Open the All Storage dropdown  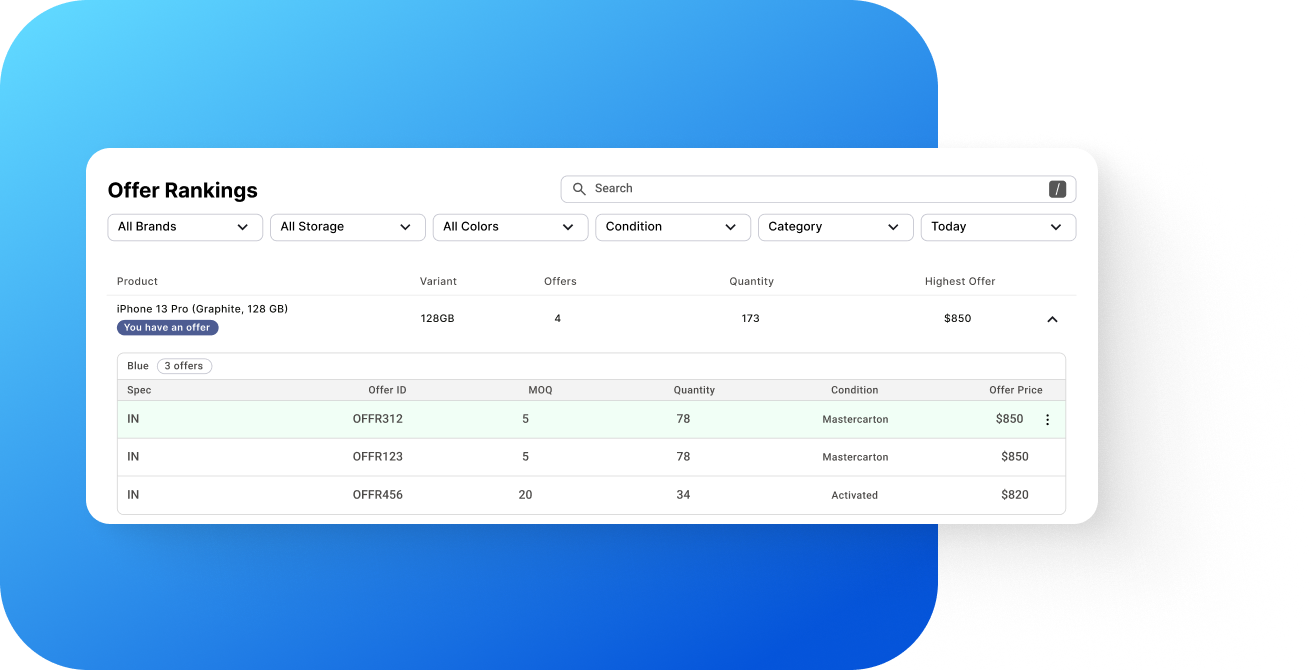348,227
